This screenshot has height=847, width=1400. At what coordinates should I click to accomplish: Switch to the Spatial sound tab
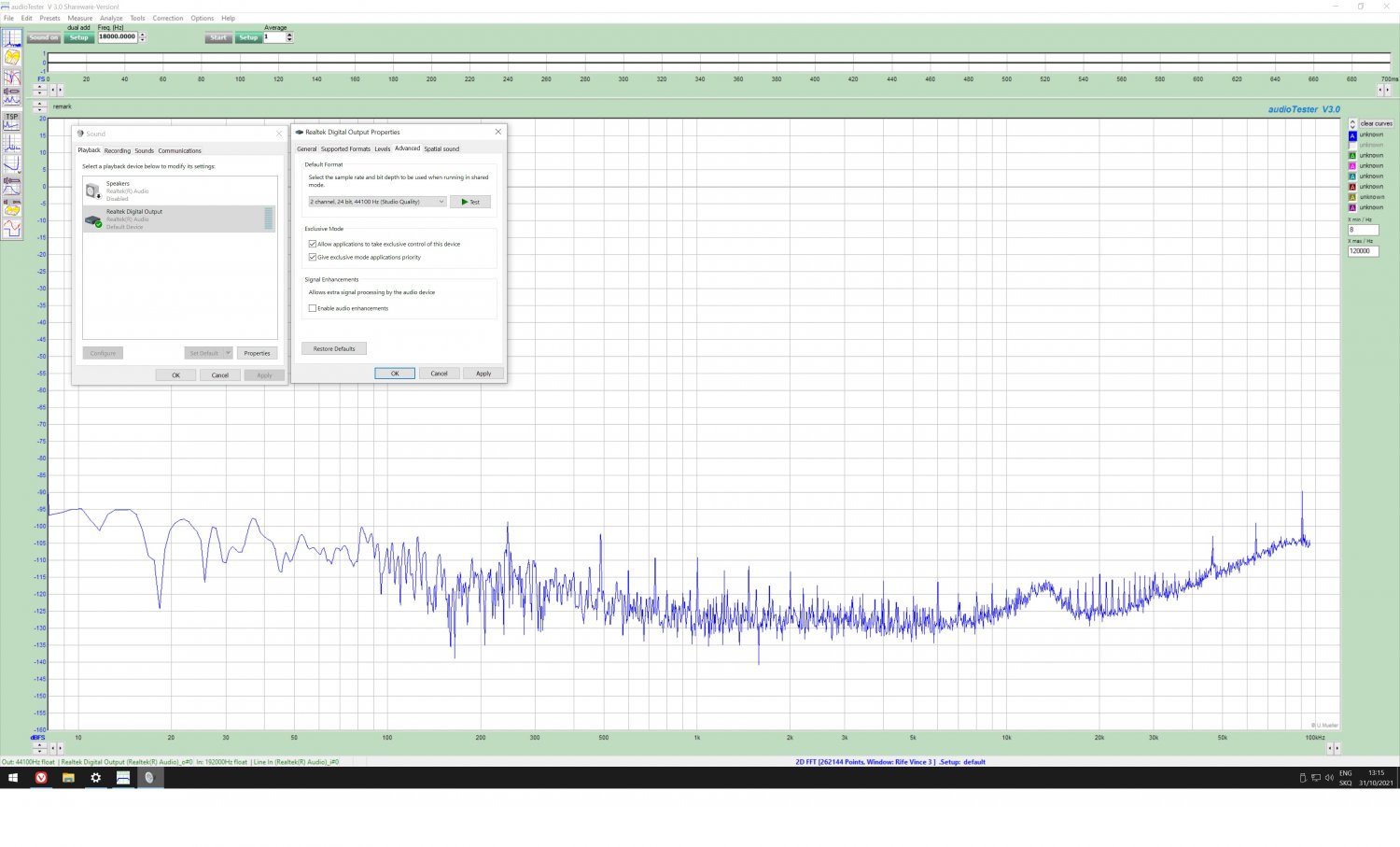(441, 148)
